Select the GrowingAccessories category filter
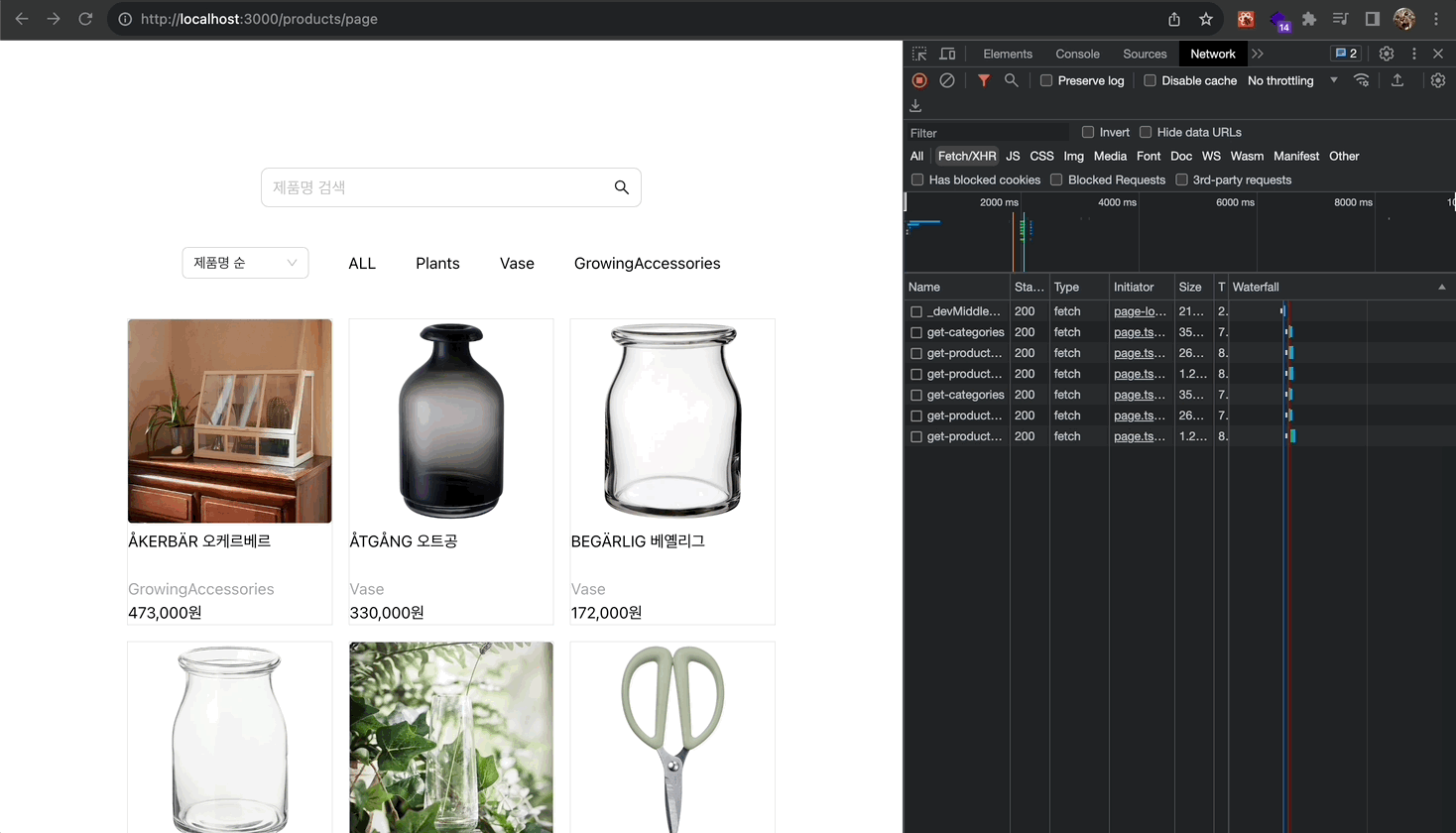Viewport: 1456px width, 833px height. (647, 263)
